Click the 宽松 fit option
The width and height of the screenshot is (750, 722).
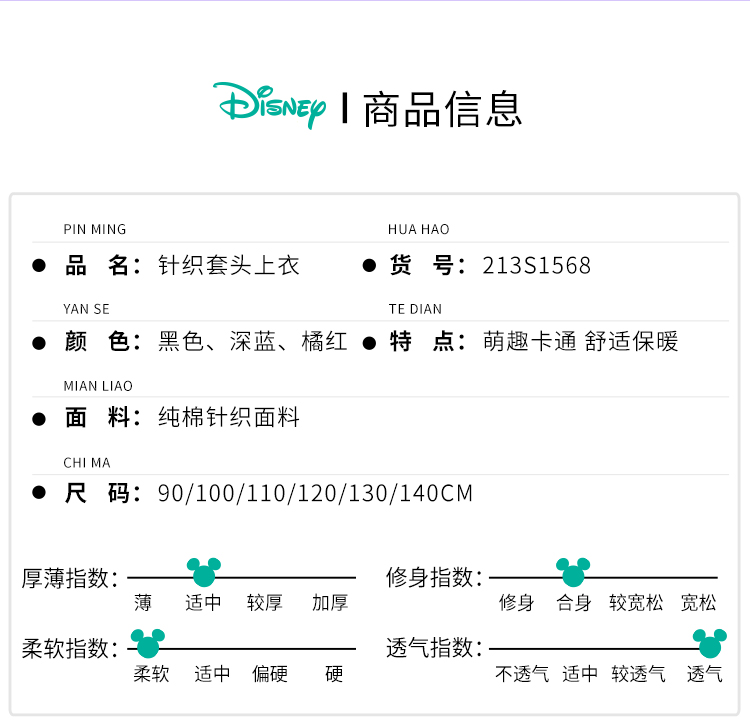699,603
